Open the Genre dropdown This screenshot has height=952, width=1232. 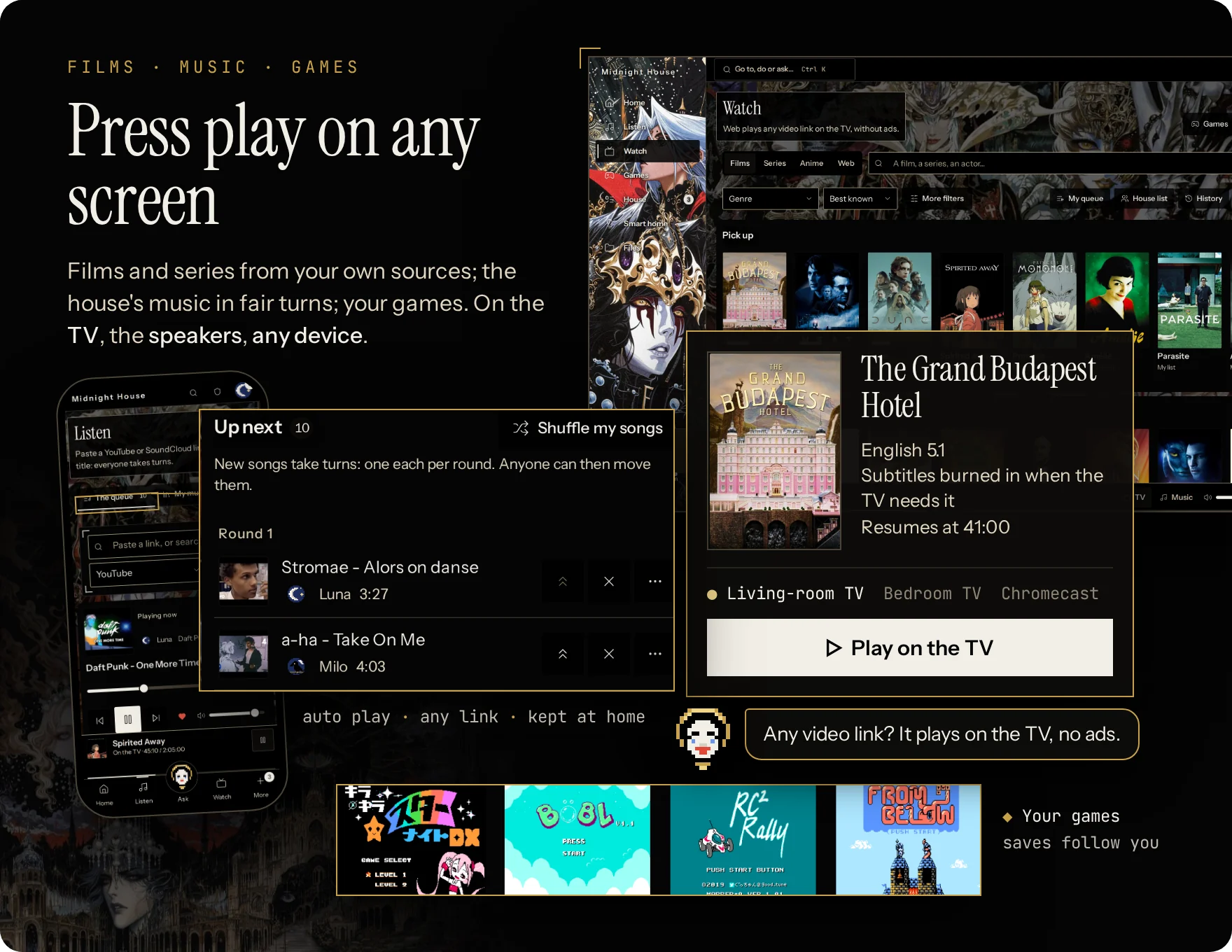(x=770, y=199)
